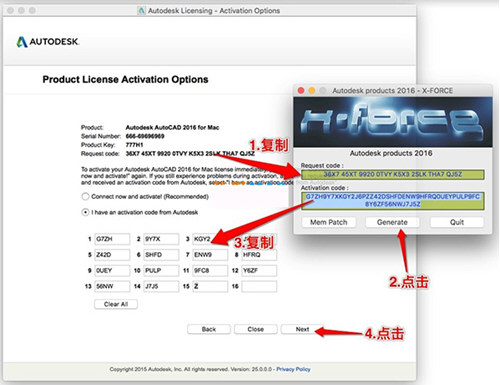Image resolution: width=500 pixels, height=385 pixels.
Task: Click activation field 2 containing 9Y7X
Action: click(x=161, y=239)
